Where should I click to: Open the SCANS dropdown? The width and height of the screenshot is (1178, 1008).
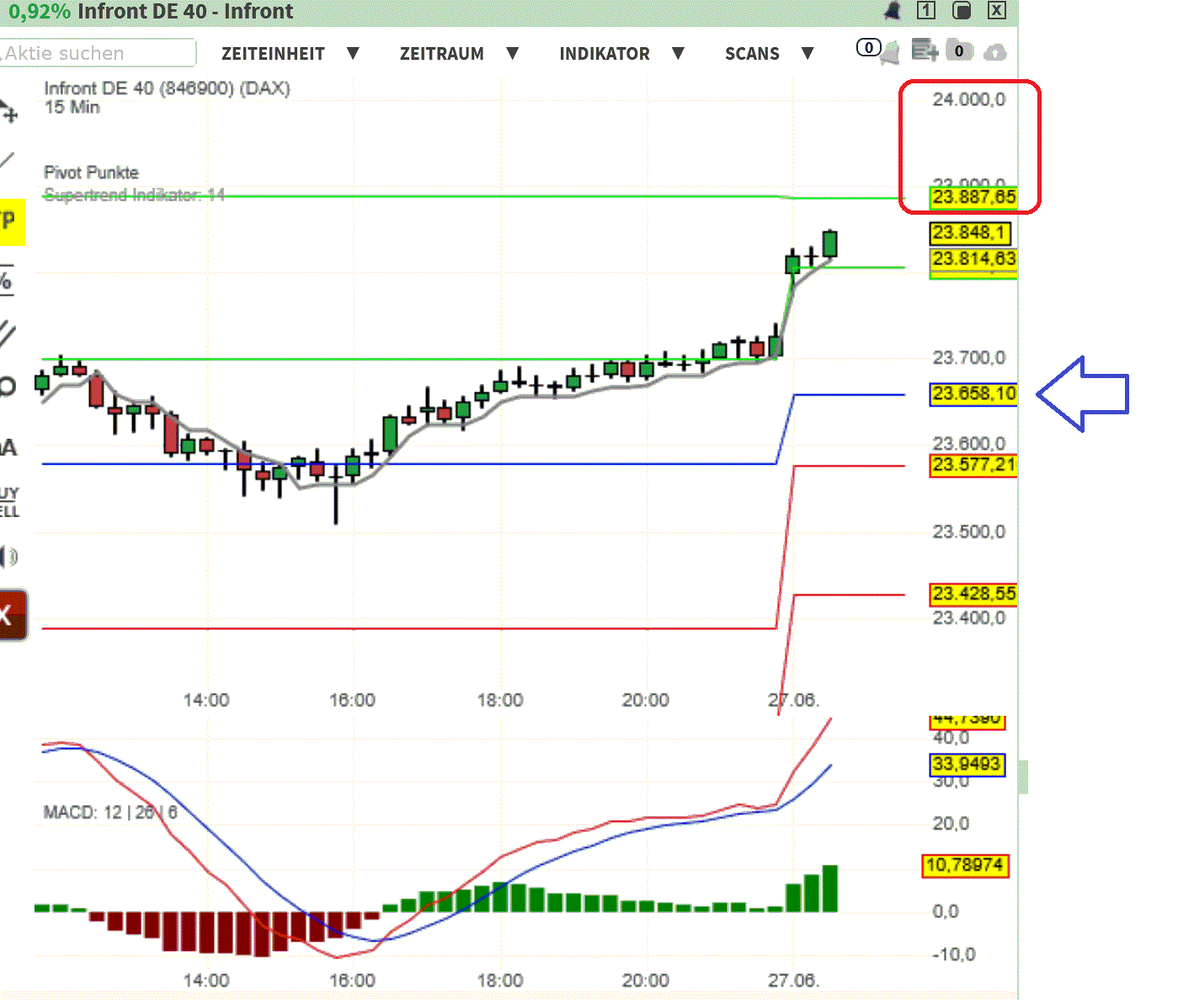[770, 54]
